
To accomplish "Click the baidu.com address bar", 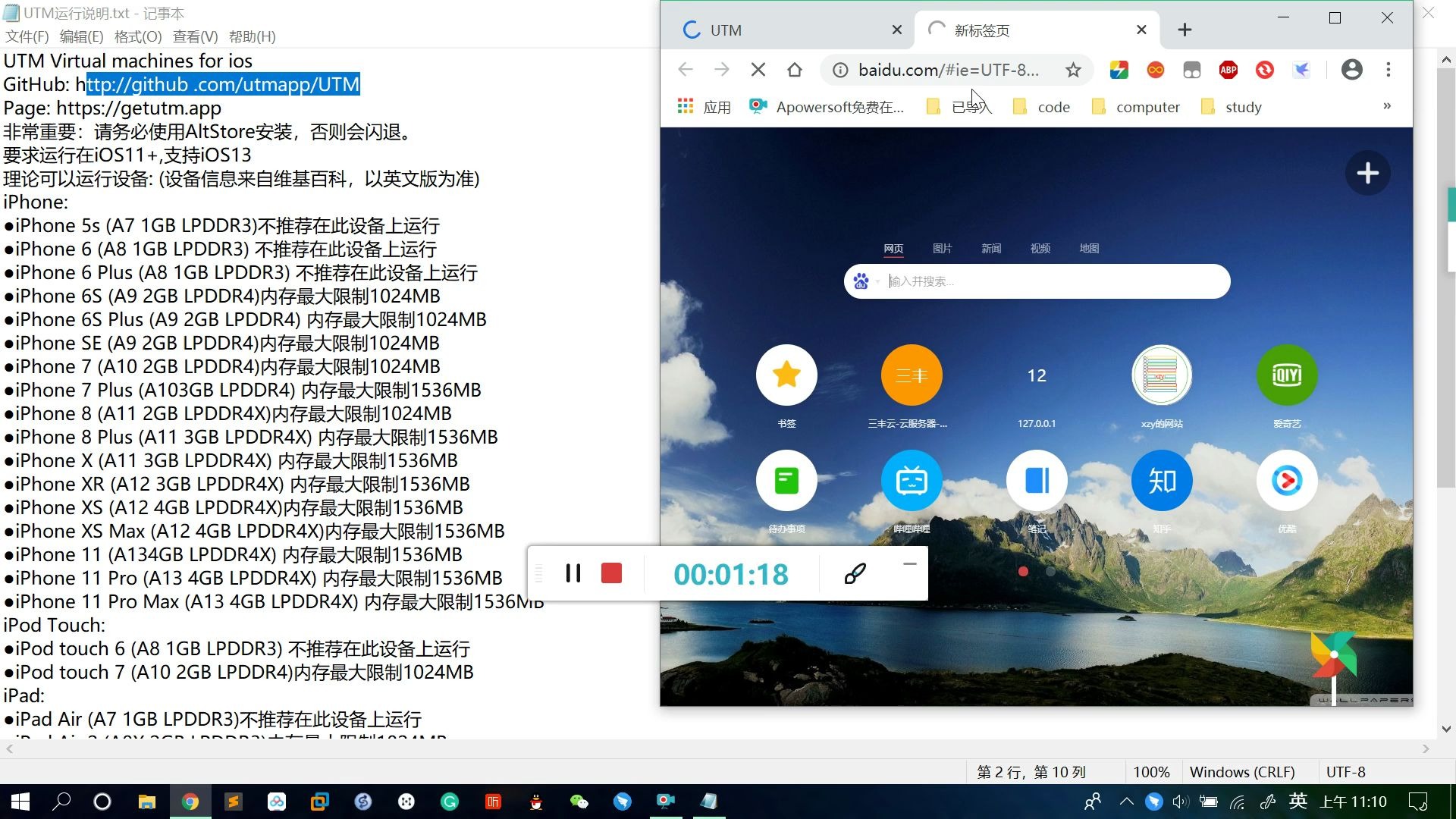I will coord(948,70).
